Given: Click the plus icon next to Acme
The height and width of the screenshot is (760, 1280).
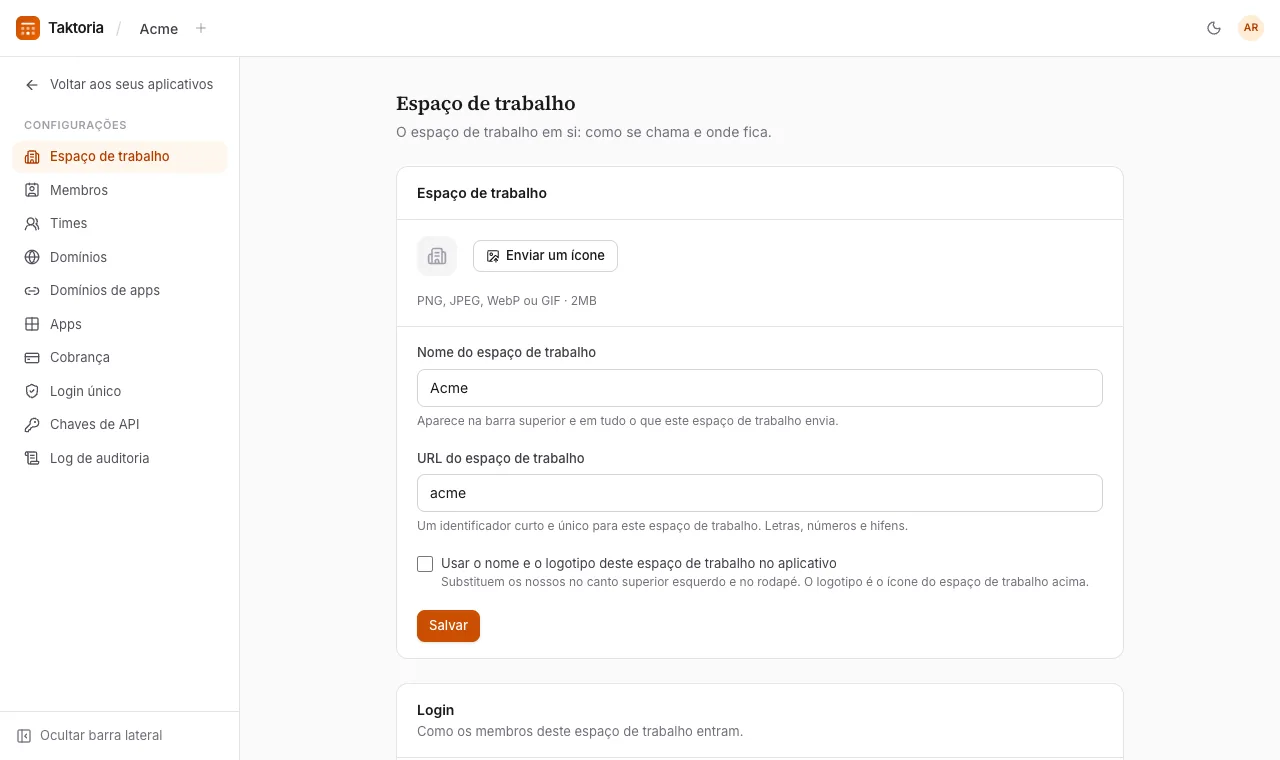Looking at the screenshot, I should coord(201,28).
